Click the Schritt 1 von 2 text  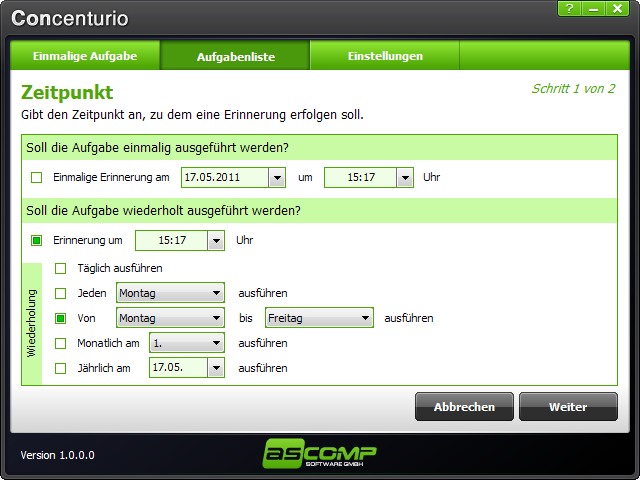pyautogui.click(x=573, y=89)
